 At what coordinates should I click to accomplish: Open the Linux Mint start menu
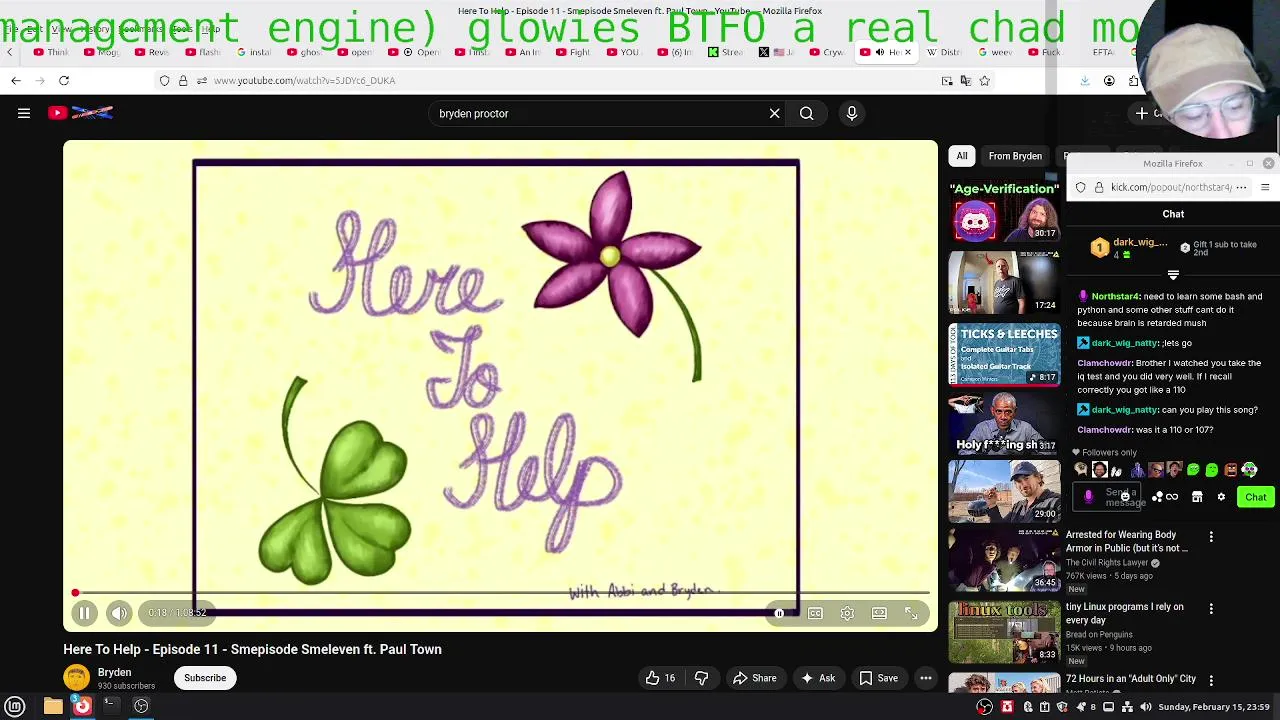pyautogui.click(x=15, y=707)
